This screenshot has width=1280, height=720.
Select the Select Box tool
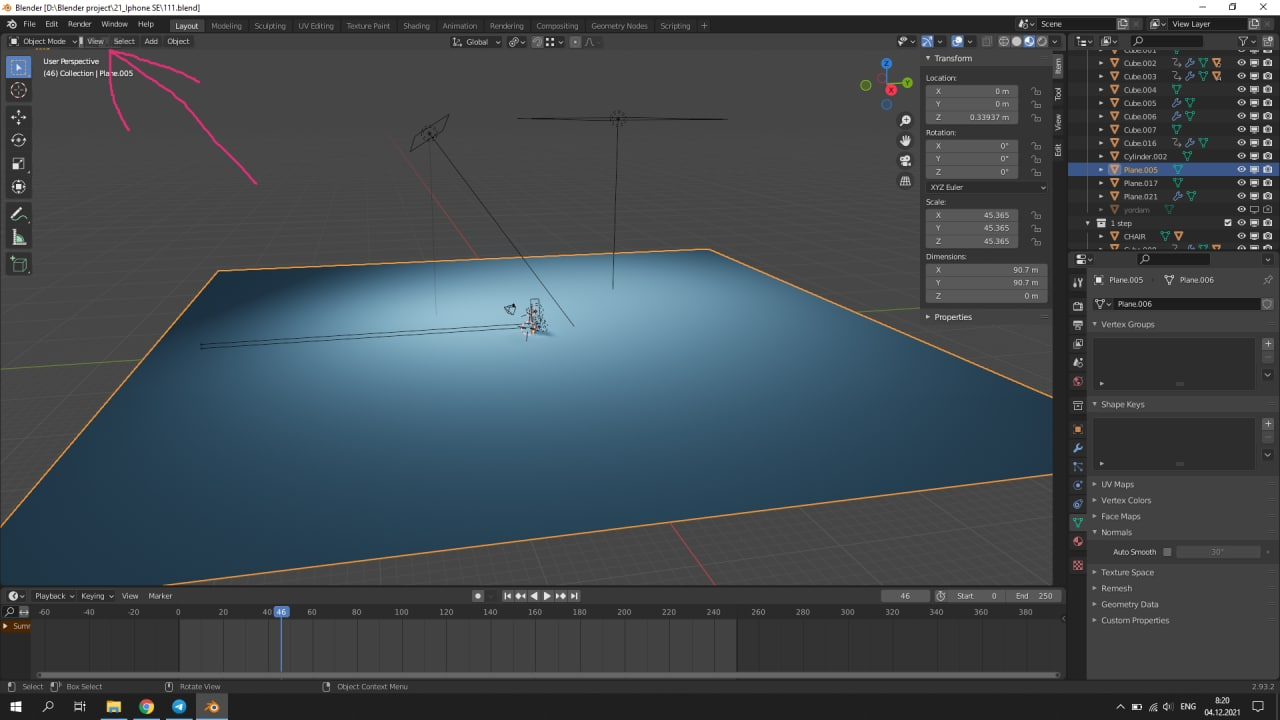[x=18, y=67]
